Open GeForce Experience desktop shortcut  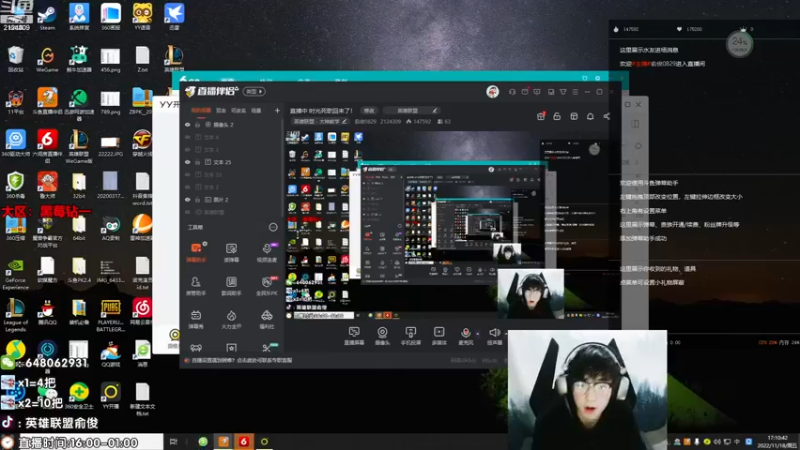click(15, 274)
